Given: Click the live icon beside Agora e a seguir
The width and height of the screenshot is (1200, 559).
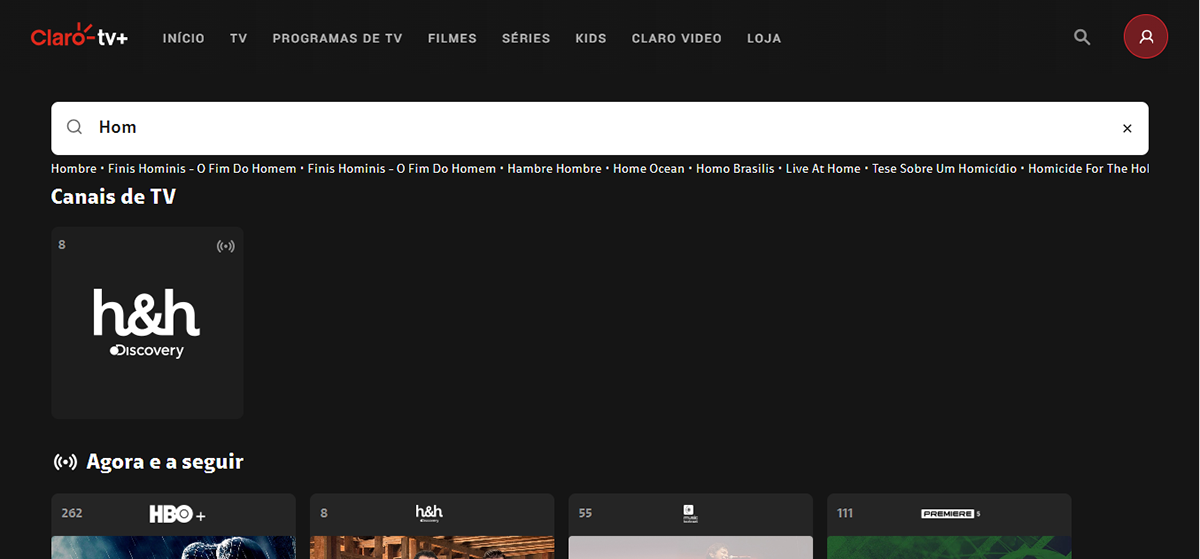Looking at the screenshot, I should click(x=64, y=462).
